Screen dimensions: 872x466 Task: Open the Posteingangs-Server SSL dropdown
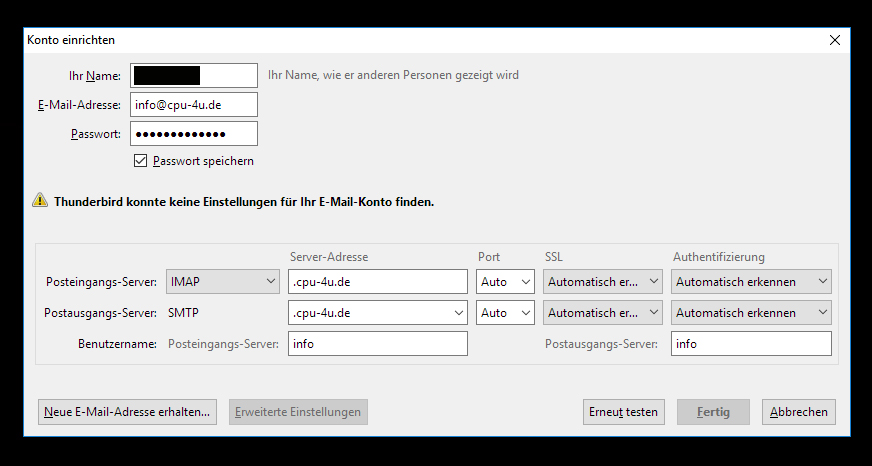(x=603, y=282)
